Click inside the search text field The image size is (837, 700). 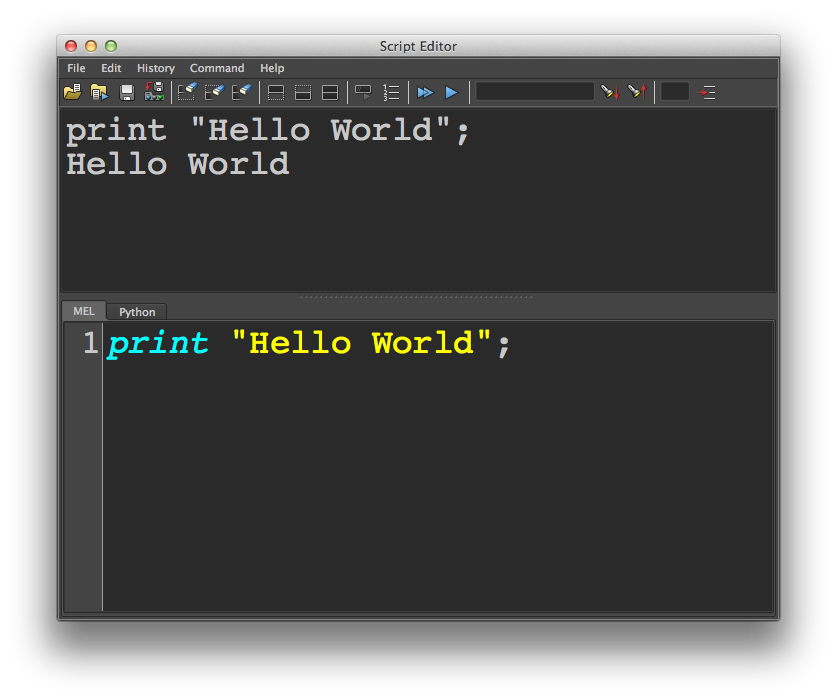click(535, 91)
